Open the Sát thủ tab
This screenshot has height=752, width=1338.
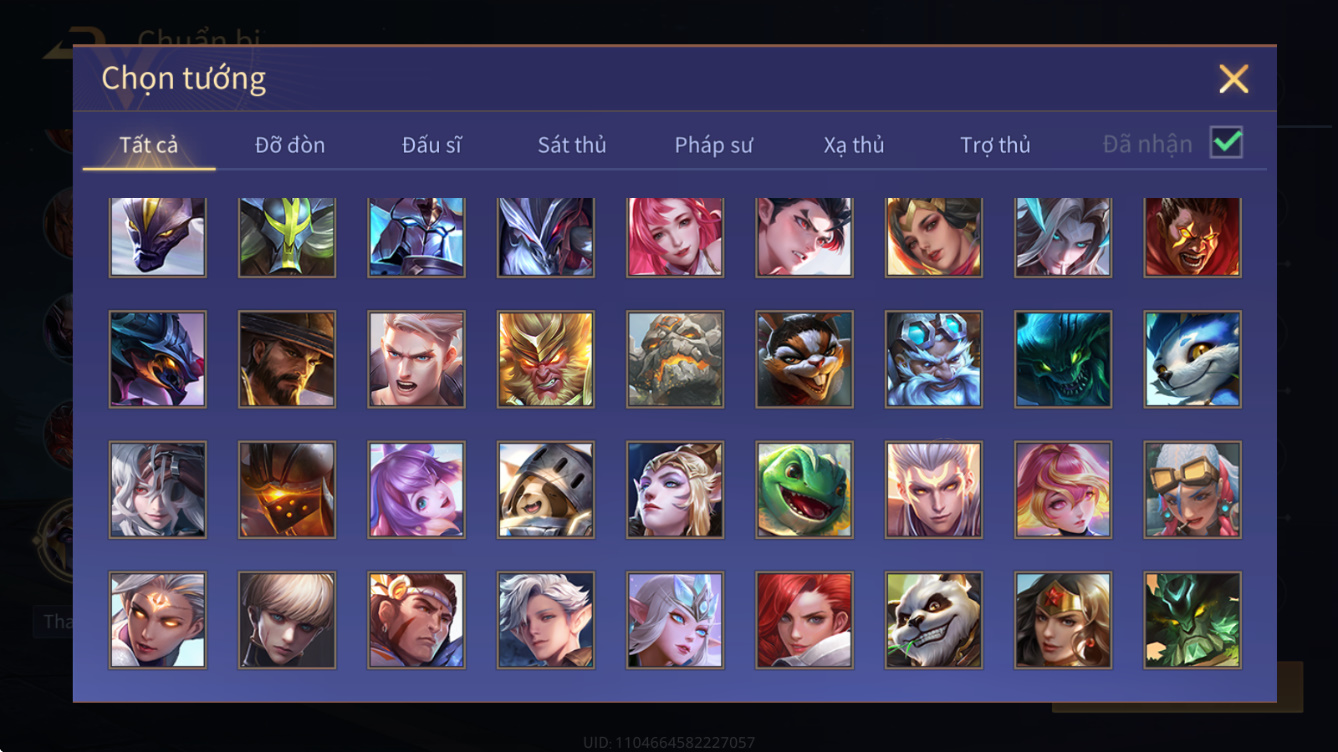572,145
